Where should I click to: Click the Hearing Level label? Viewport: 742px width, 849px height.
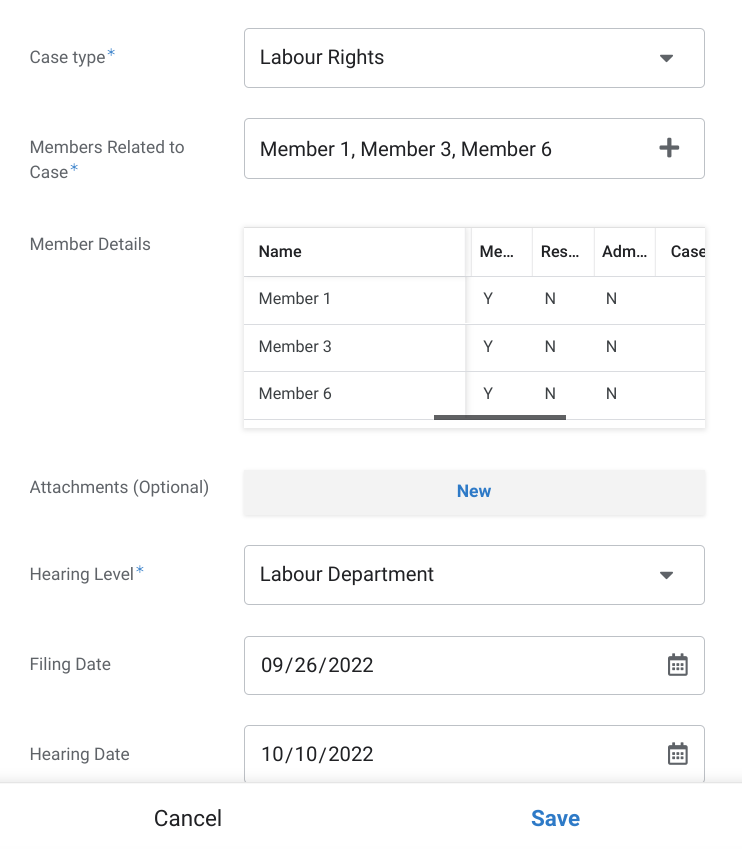click(82, 574)
